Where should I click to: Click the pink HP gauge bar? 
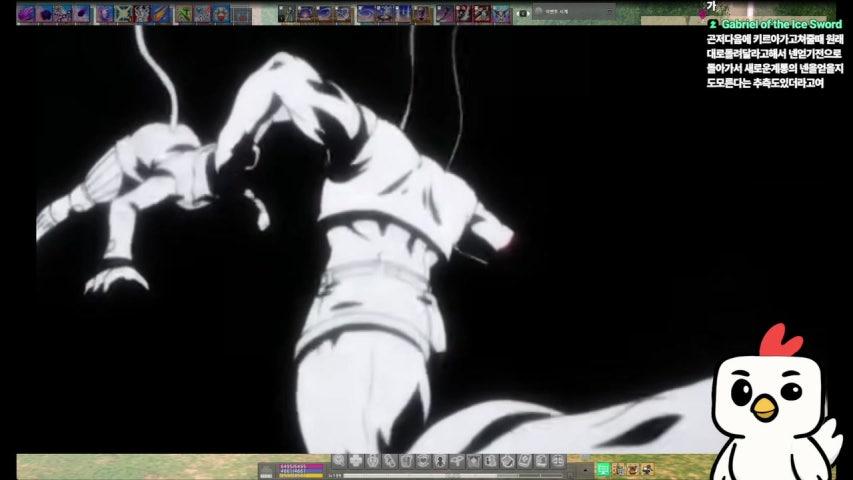click(301, 466)
